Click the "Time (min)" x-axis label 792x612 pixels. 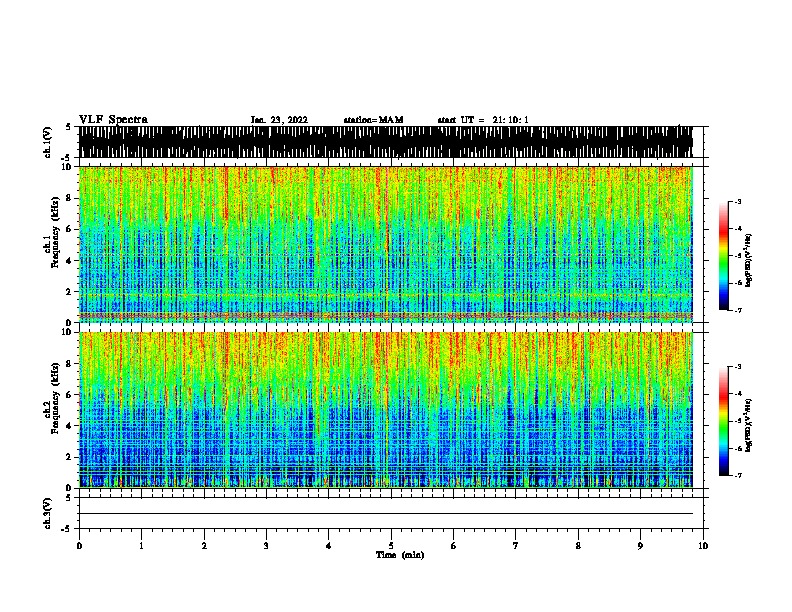click(x=400, y=555)
